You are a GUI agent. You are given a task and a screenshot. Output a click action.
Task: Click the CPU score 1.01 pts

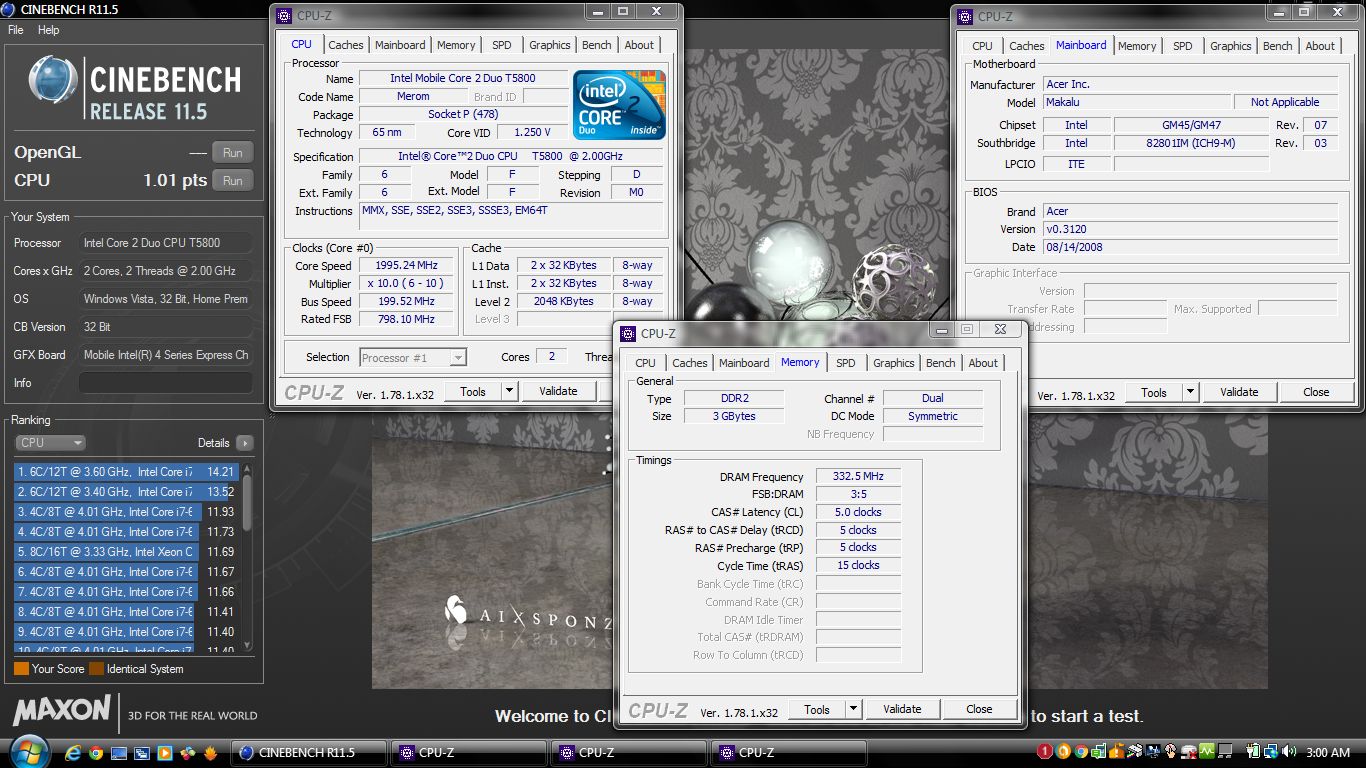tap(175, 181)
